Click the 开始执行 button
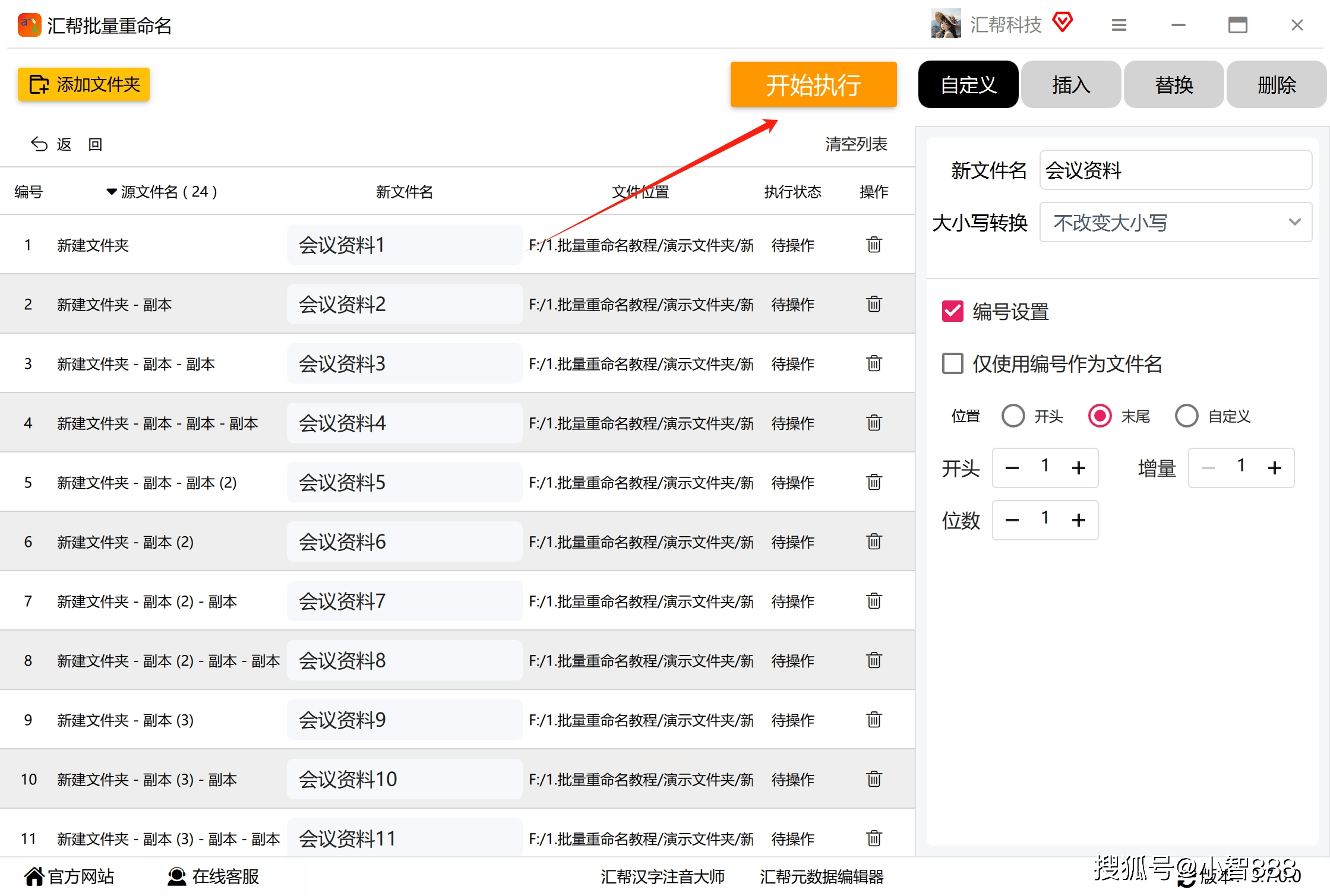Image resolution: width=1330 pixels, height=896 pixels. (x=813, y=84)
